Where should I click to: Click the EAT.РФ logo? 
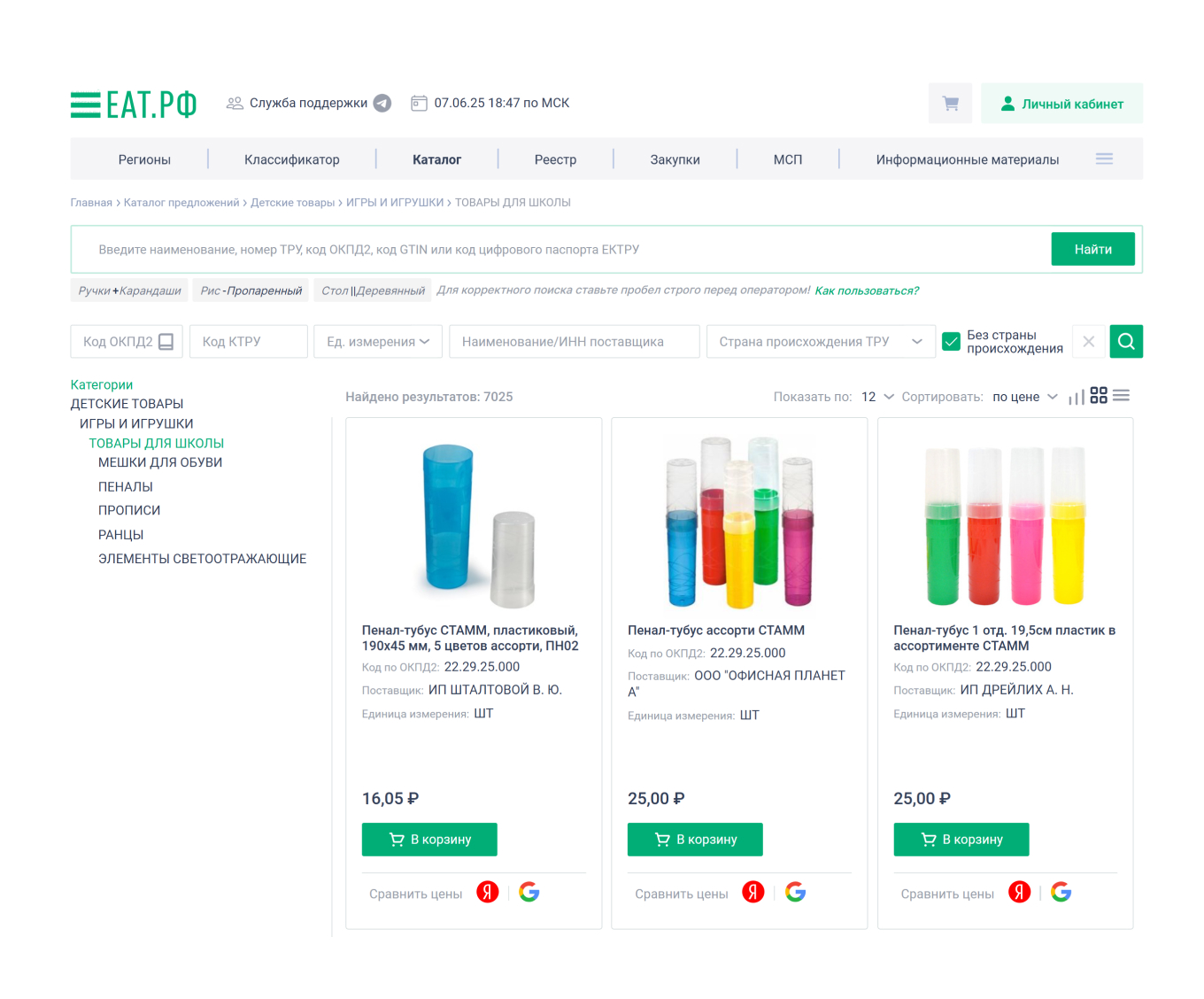coord(134,105)
